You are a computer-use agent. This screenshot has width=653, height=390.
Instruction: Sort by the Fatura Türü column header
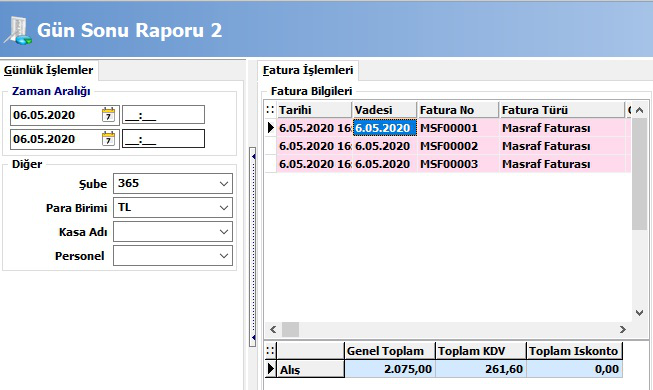click(562, 110)
